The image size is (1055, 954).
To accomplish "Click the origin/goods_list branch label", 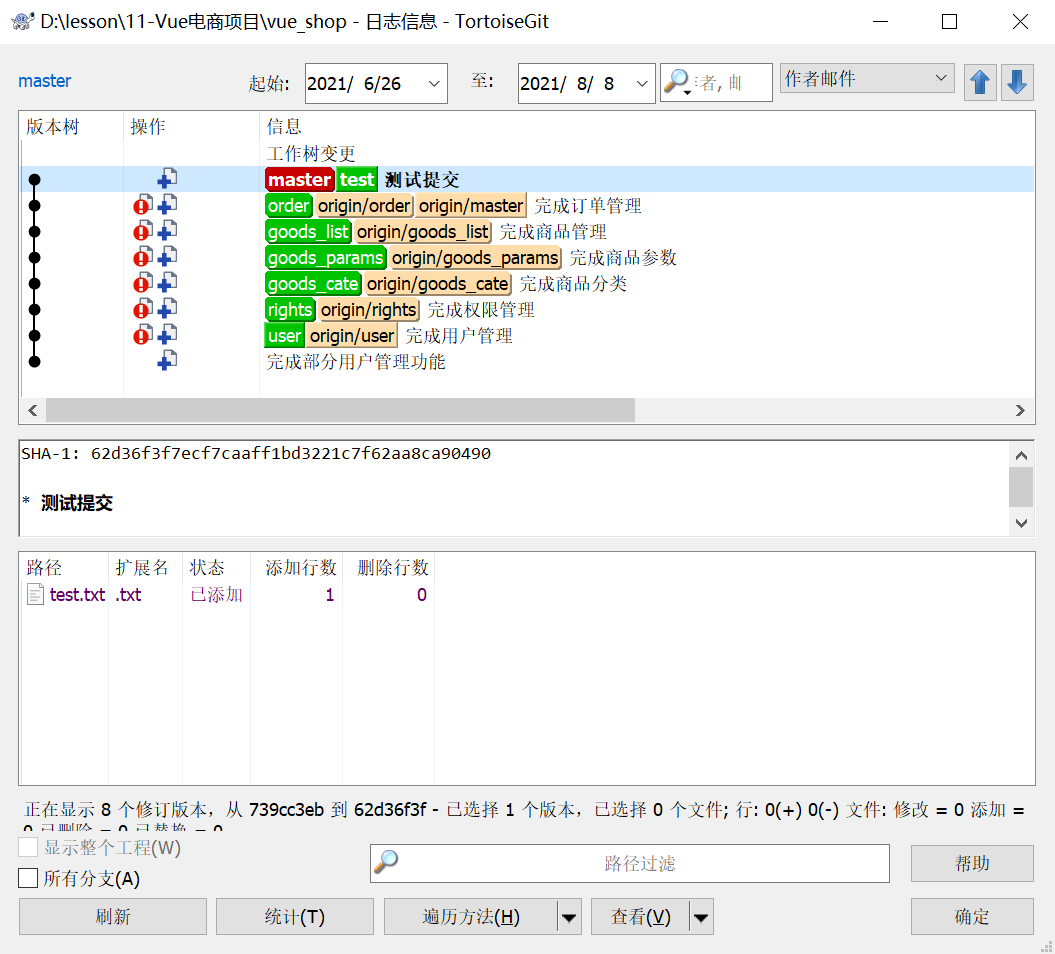I will [423, 231].
